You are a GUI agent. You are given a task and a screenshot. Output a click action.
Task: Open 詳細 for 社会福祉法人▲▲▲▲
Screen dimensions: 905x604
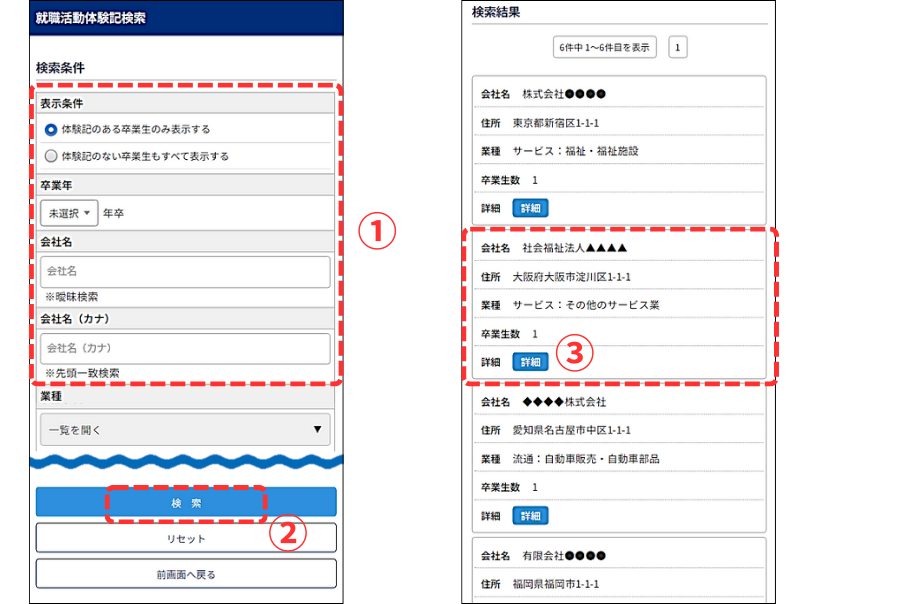(530, 362)
